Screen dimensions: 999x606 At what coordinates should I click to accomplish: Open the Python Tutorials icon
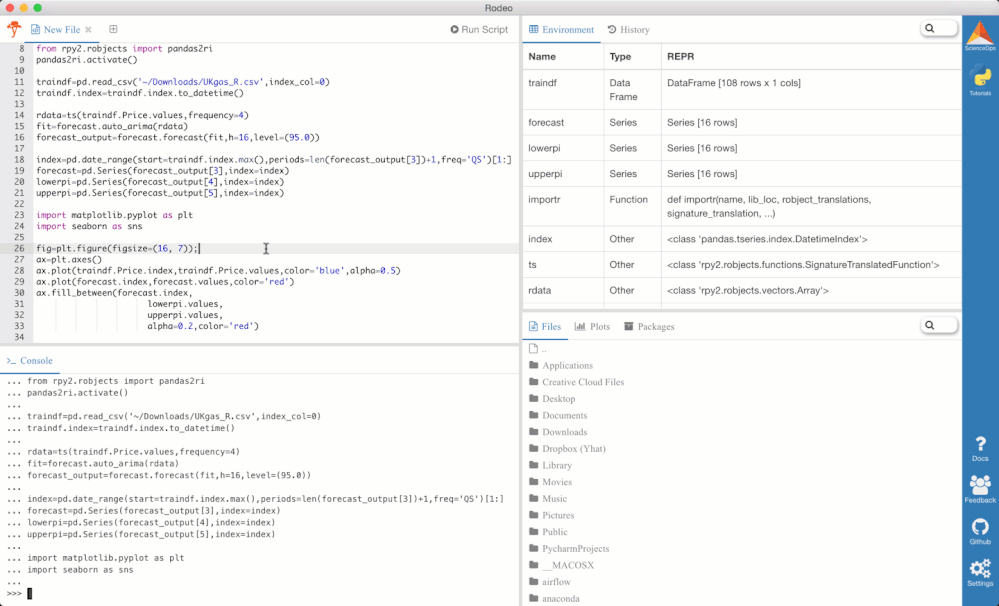pos(980,80)
